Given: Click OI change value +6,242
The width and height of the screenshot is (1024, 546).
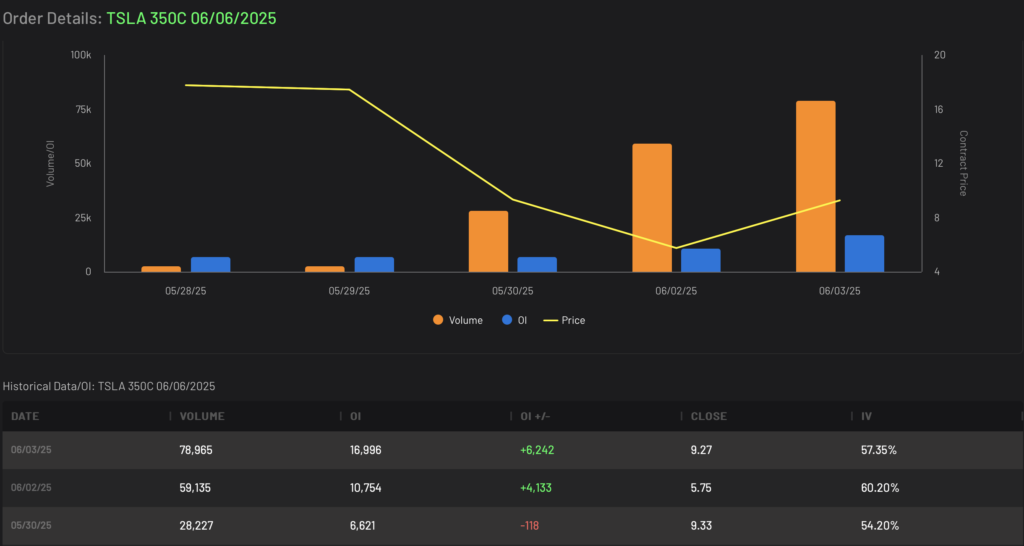Looking at the screenshot, I should pyautogui.click(x=537, y=450).
